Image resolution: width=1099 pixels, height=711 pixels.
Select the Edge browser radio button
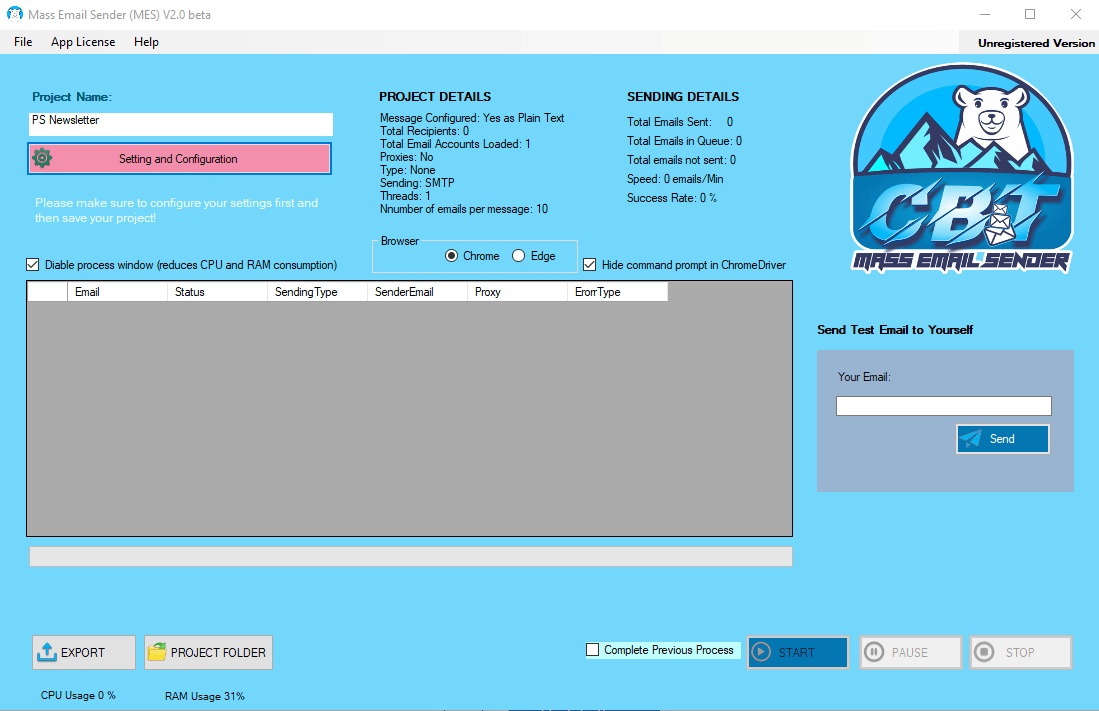tap(519, 255)
